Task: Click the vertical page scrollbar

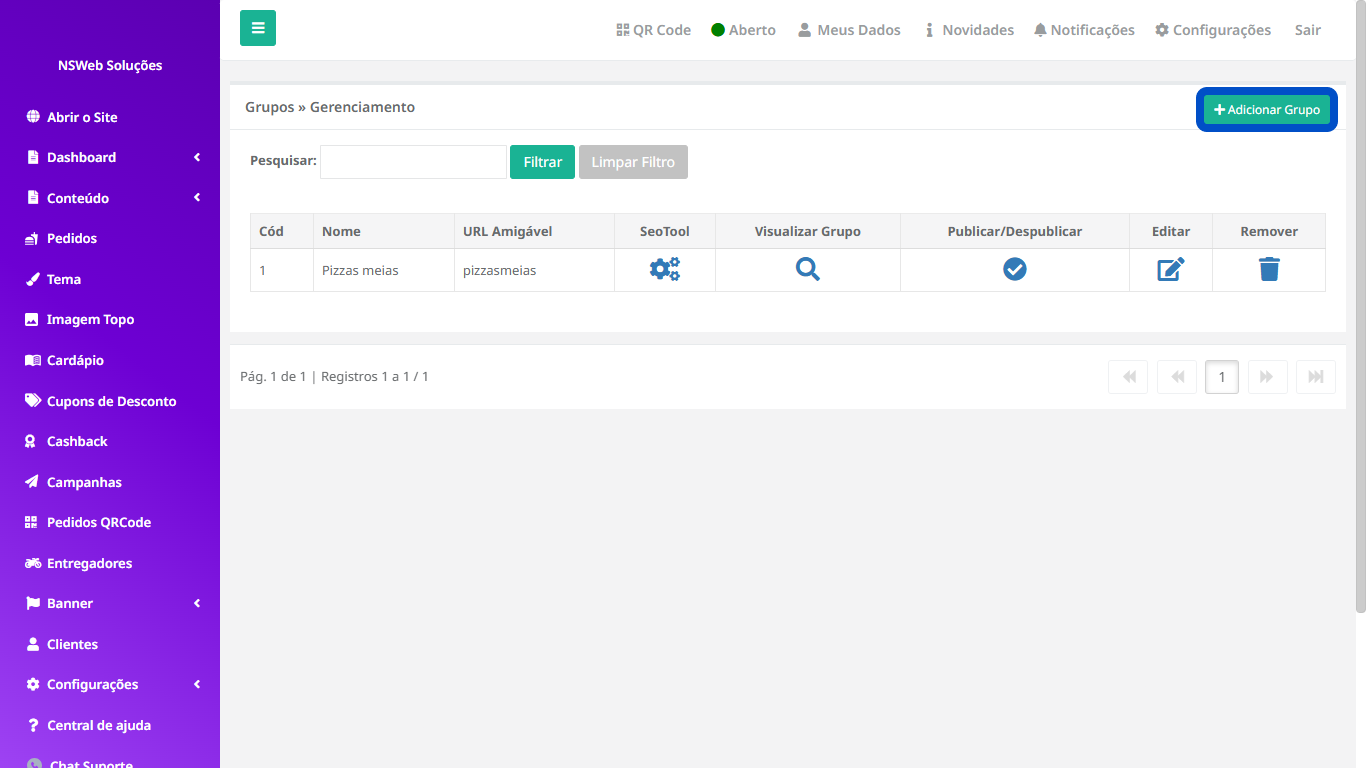Action: (1360, 305)
